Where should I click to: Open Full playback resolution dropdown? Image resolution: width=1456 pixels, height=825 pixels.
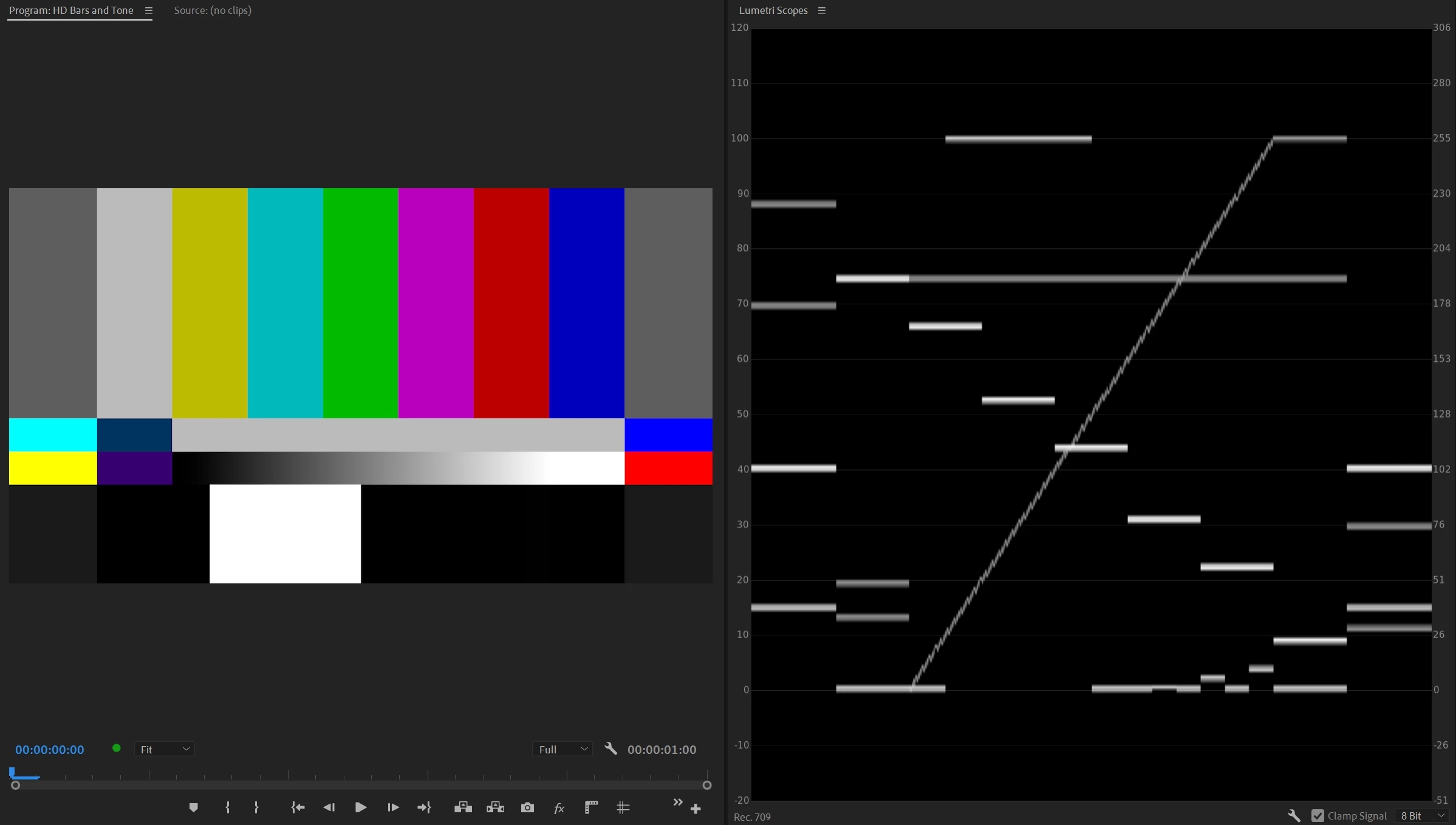pyautogui.click(x=562, y=749)
